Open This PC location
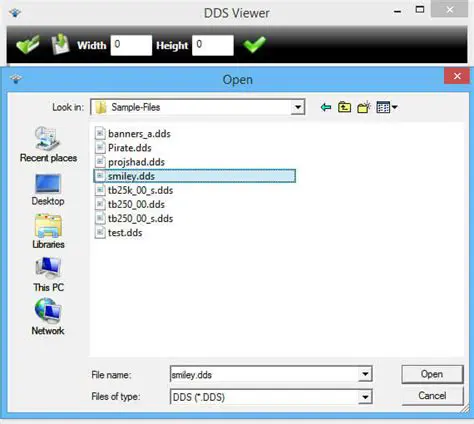The image size is (474, 424). pos(48,275)
